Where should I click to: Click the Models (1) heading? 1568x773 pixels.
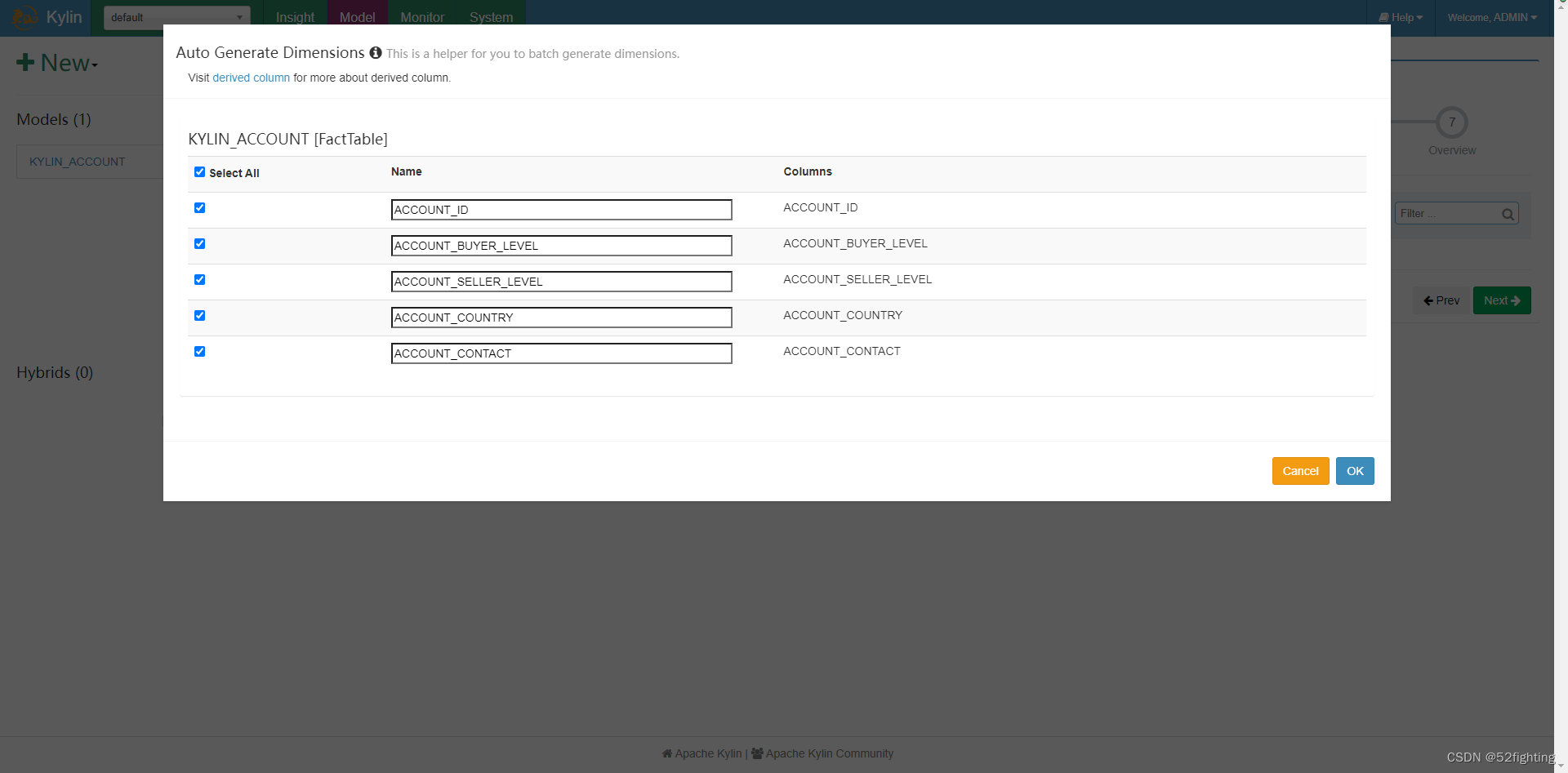click(x=54, y=119)
